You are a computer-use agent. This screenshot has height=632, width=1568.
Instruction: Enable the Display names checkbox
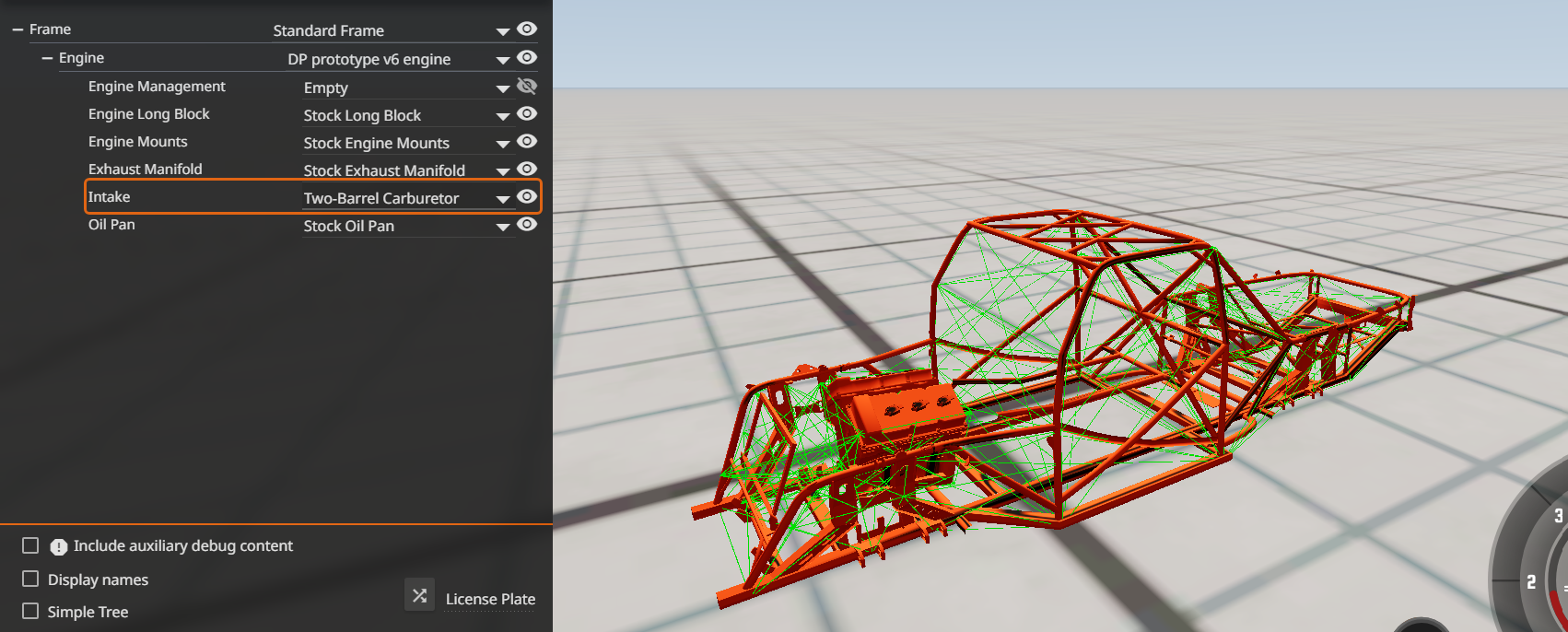click(30, 579)
